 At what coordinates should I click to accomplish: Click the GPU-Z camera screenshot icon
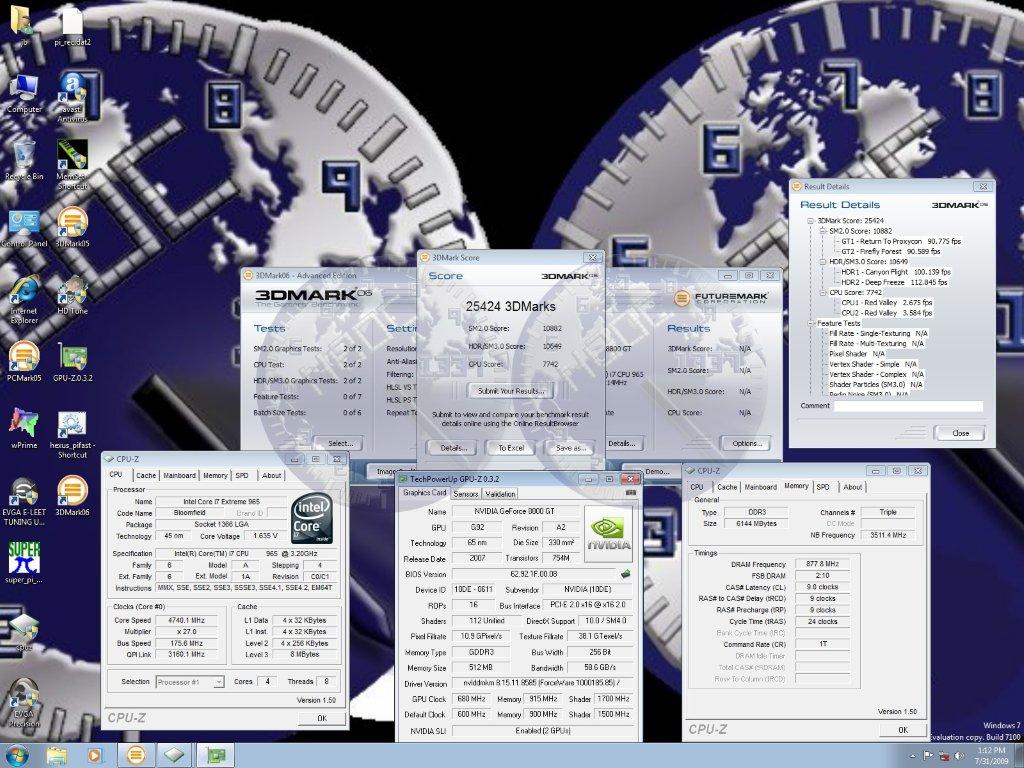pos(630,493)
